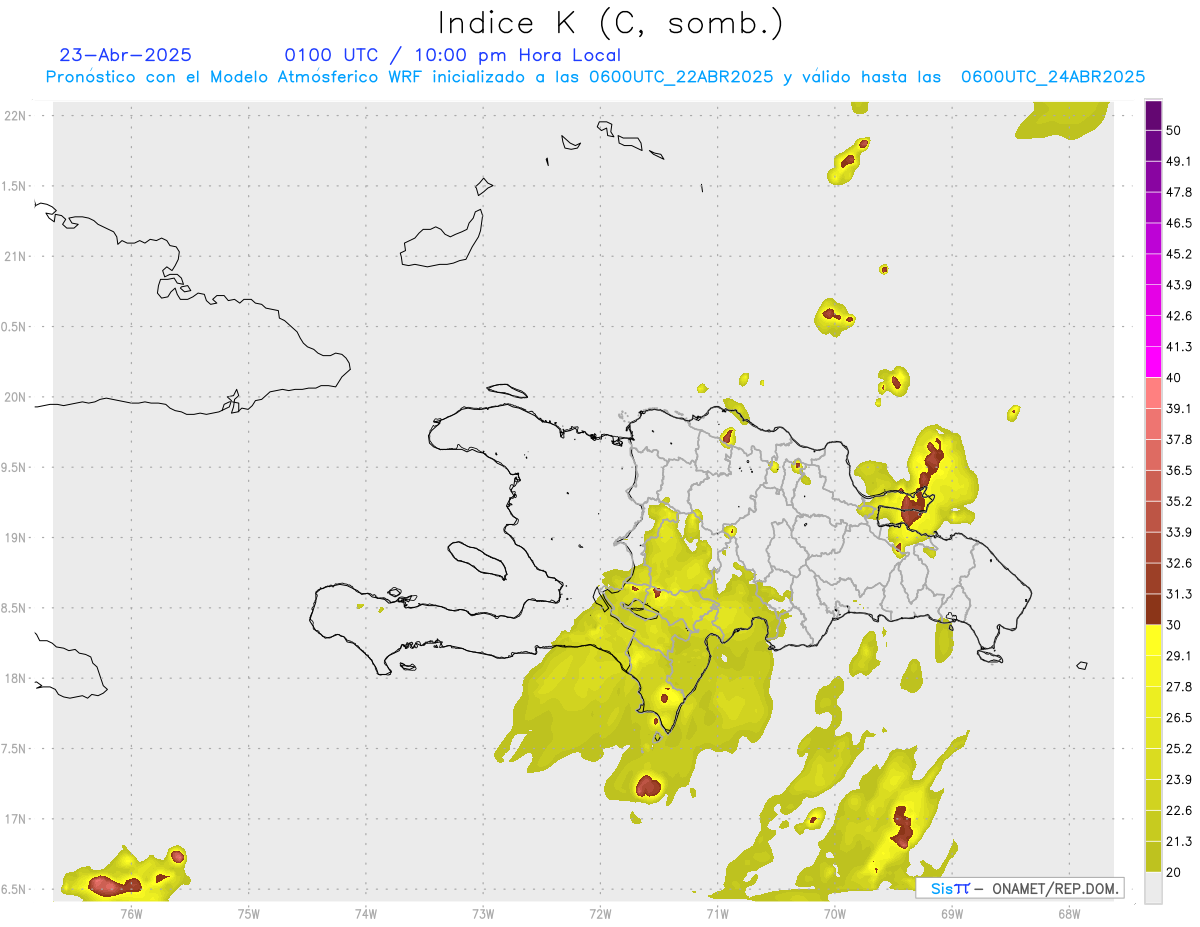Click the "18N" latitude label
Viewport: 1200px width, 927px height.
pos(15,679)
